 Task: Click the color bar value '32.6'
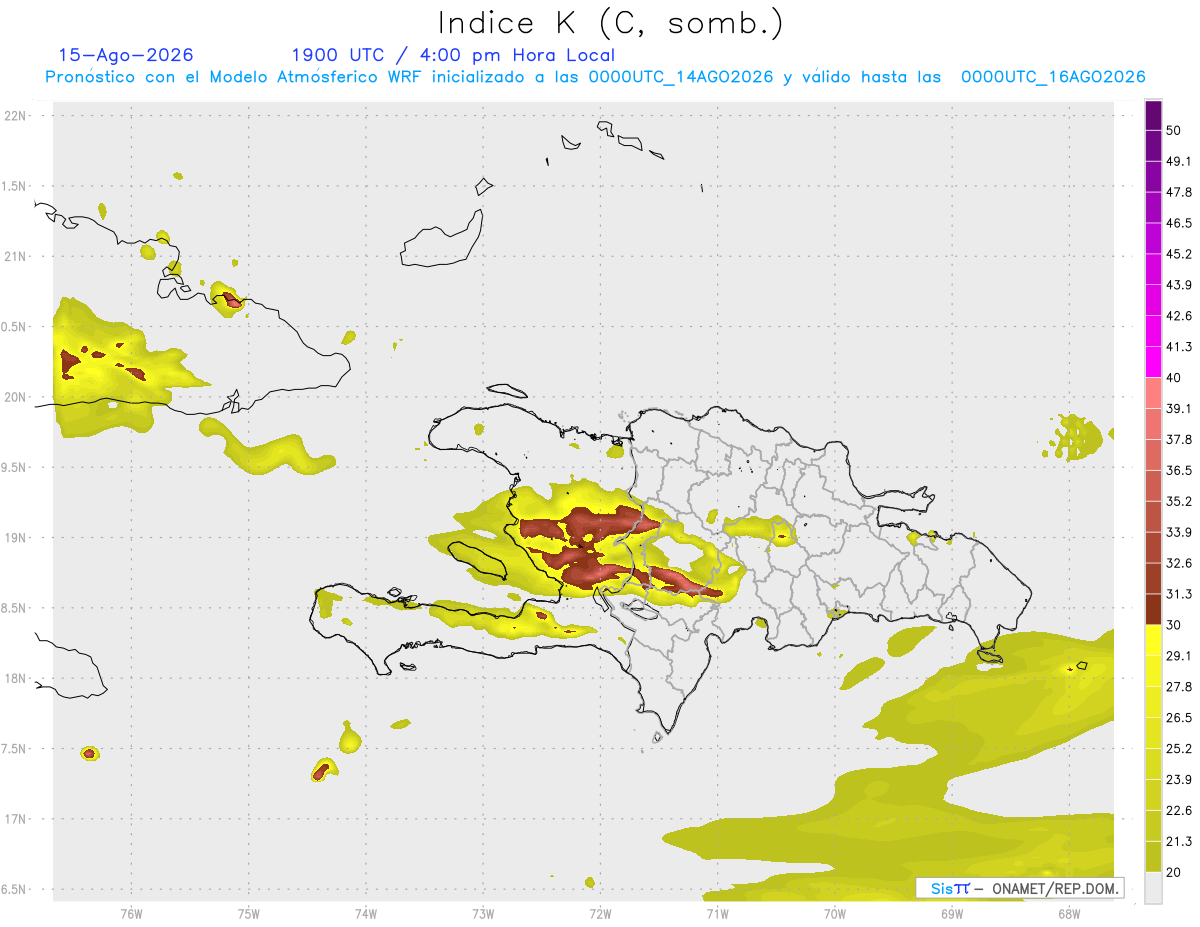tap(1178, 563)
